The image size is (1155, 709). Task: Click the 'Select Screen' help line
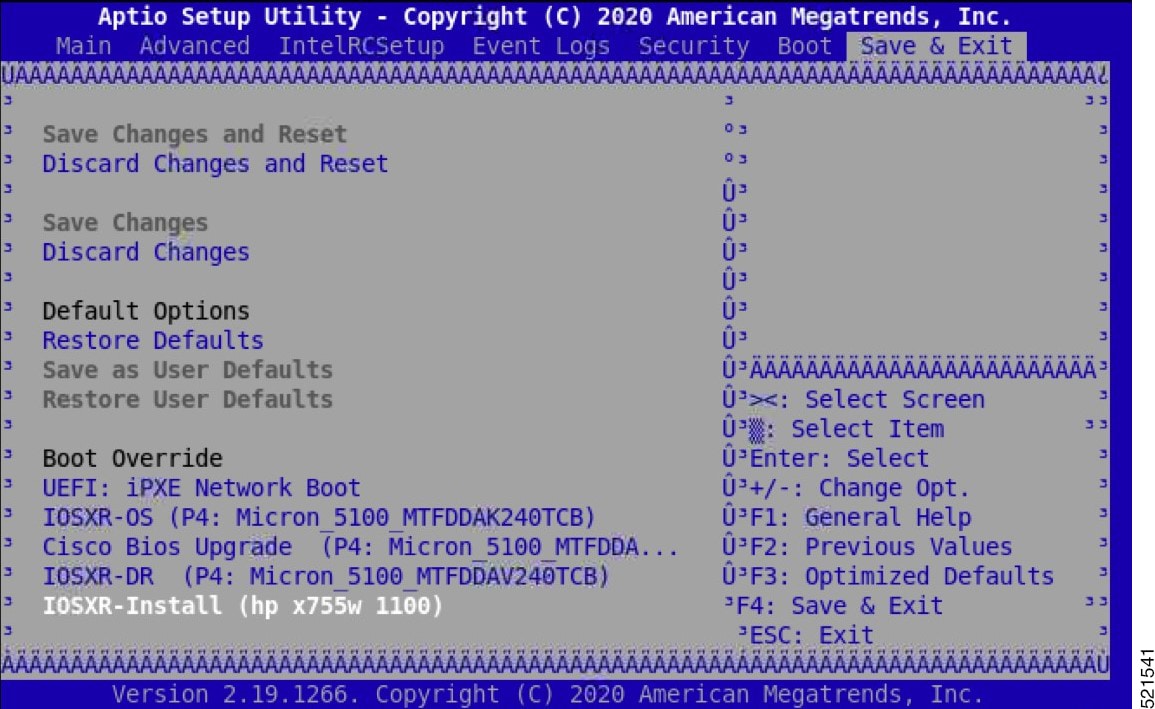[x=867, y=399]
